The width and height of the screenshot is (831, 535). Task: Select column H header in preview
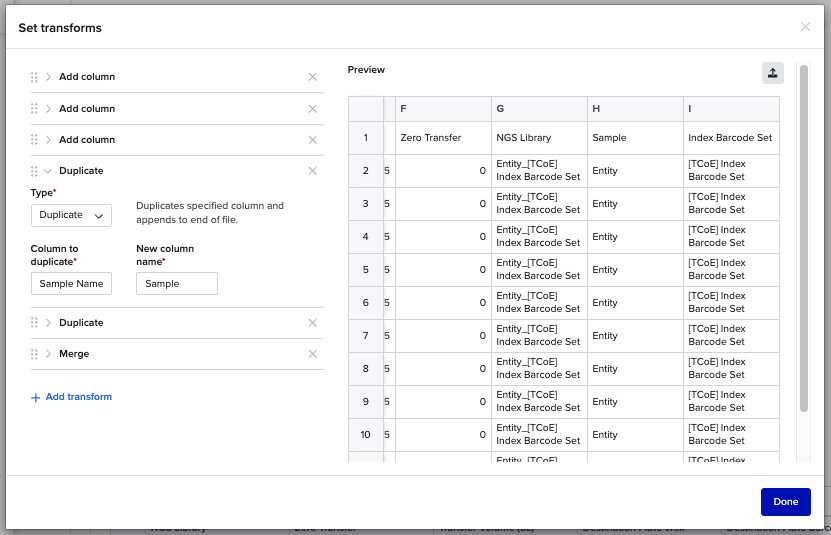click(x=635, y=109)
